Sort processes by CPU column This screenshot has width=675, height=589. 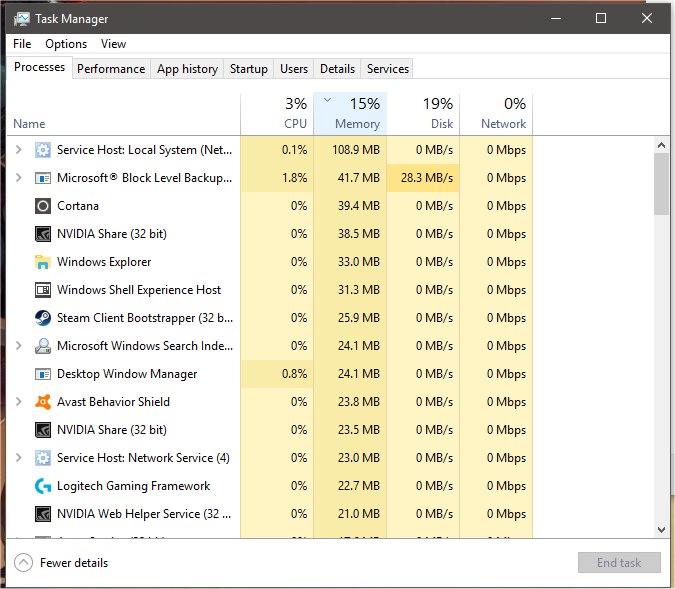(x=277, y=114)
